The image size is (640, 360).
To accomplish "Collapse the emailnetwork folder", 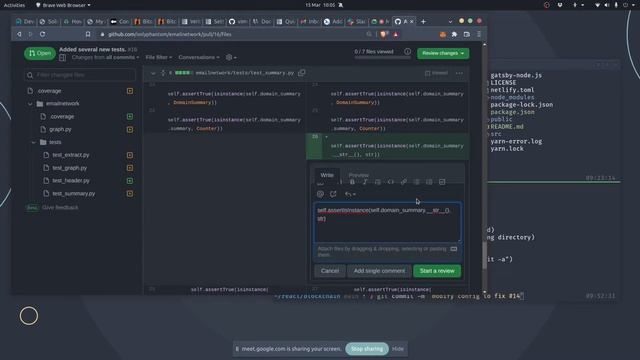I will coord(30,104).
